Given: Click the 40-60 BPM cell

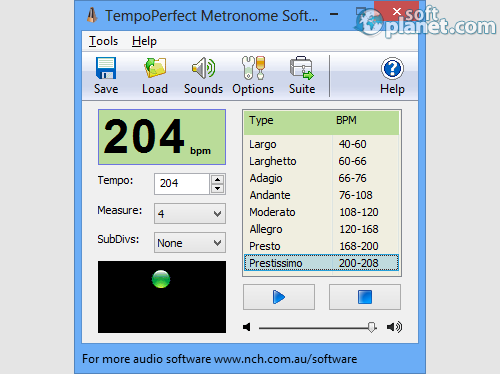Looking at the screenshot, I should tap(352, 144).
